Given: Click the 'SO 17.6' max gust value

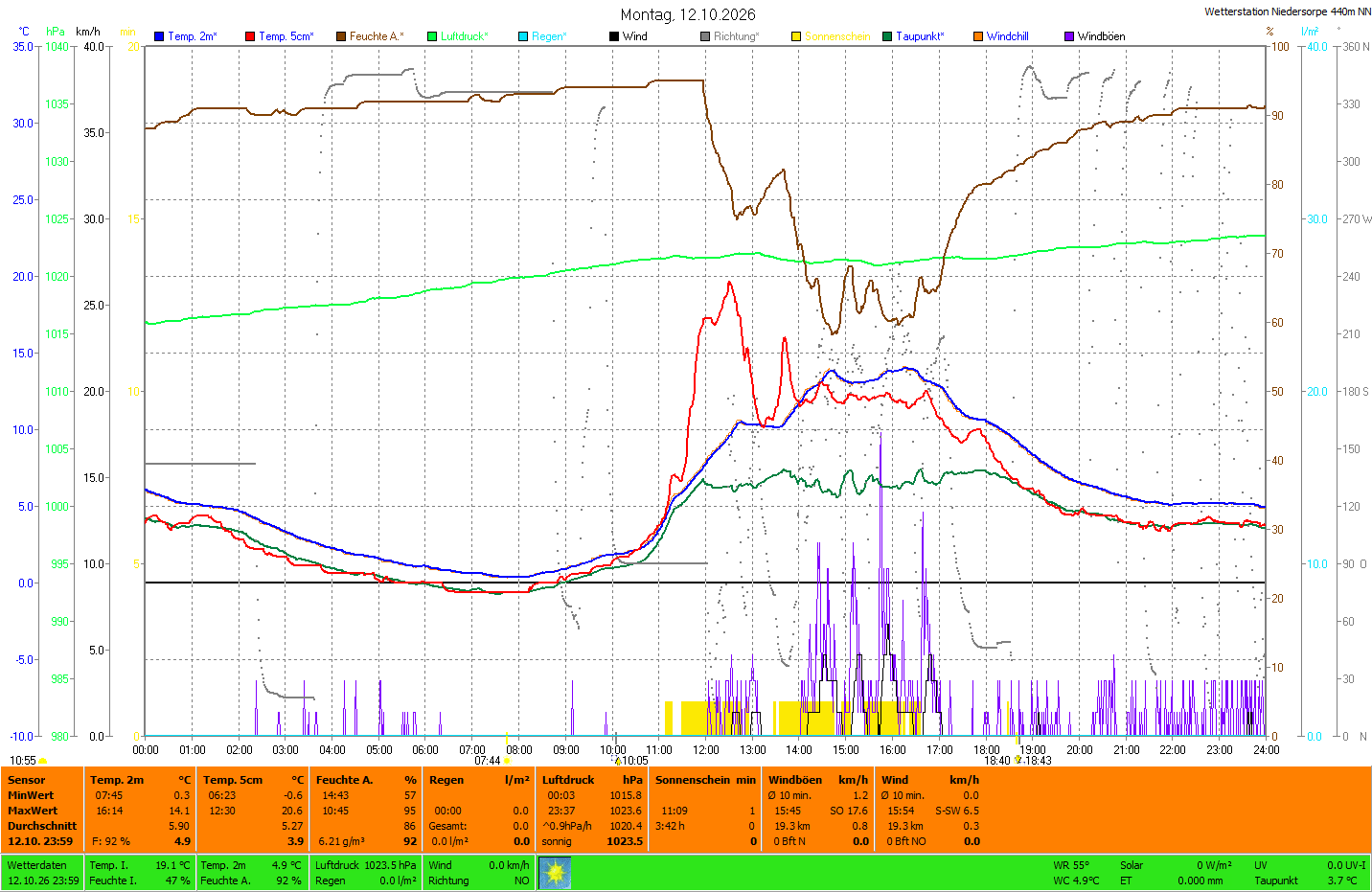Looking at the screenshot, I should 849,811.
